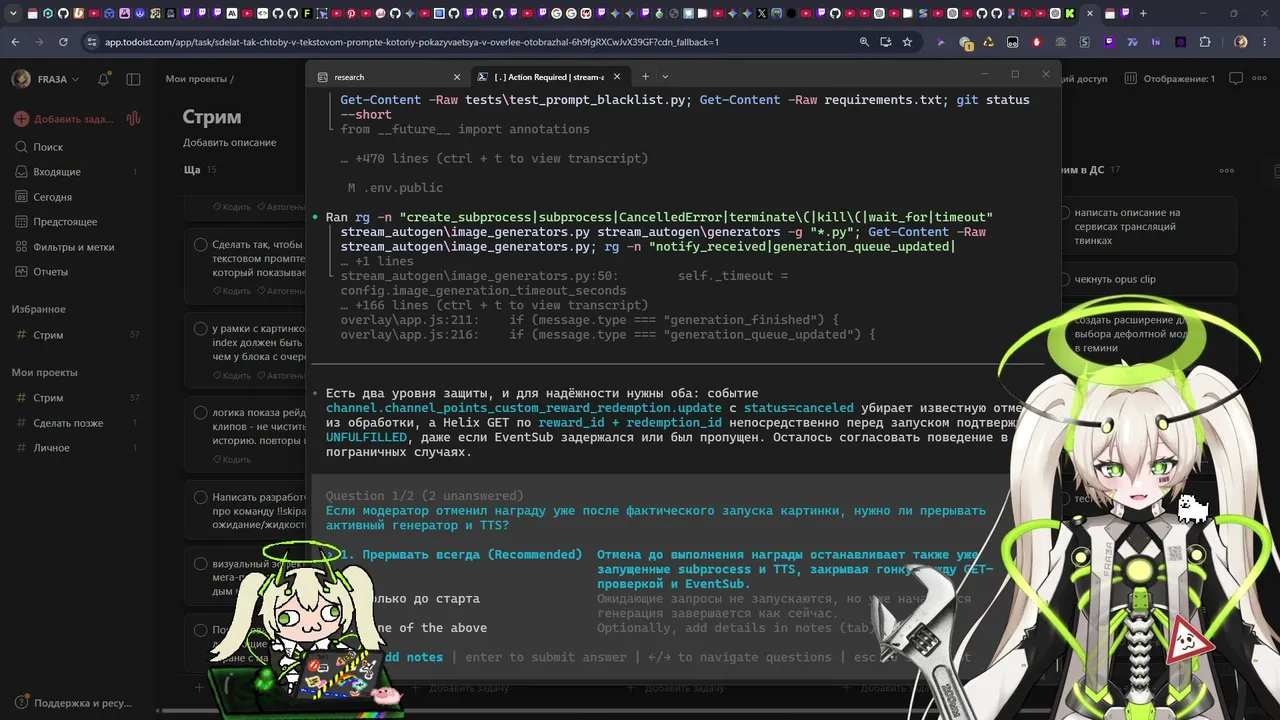The image size is (1280, 720).
Task: Click the In extension icon
Action: 1156,42
